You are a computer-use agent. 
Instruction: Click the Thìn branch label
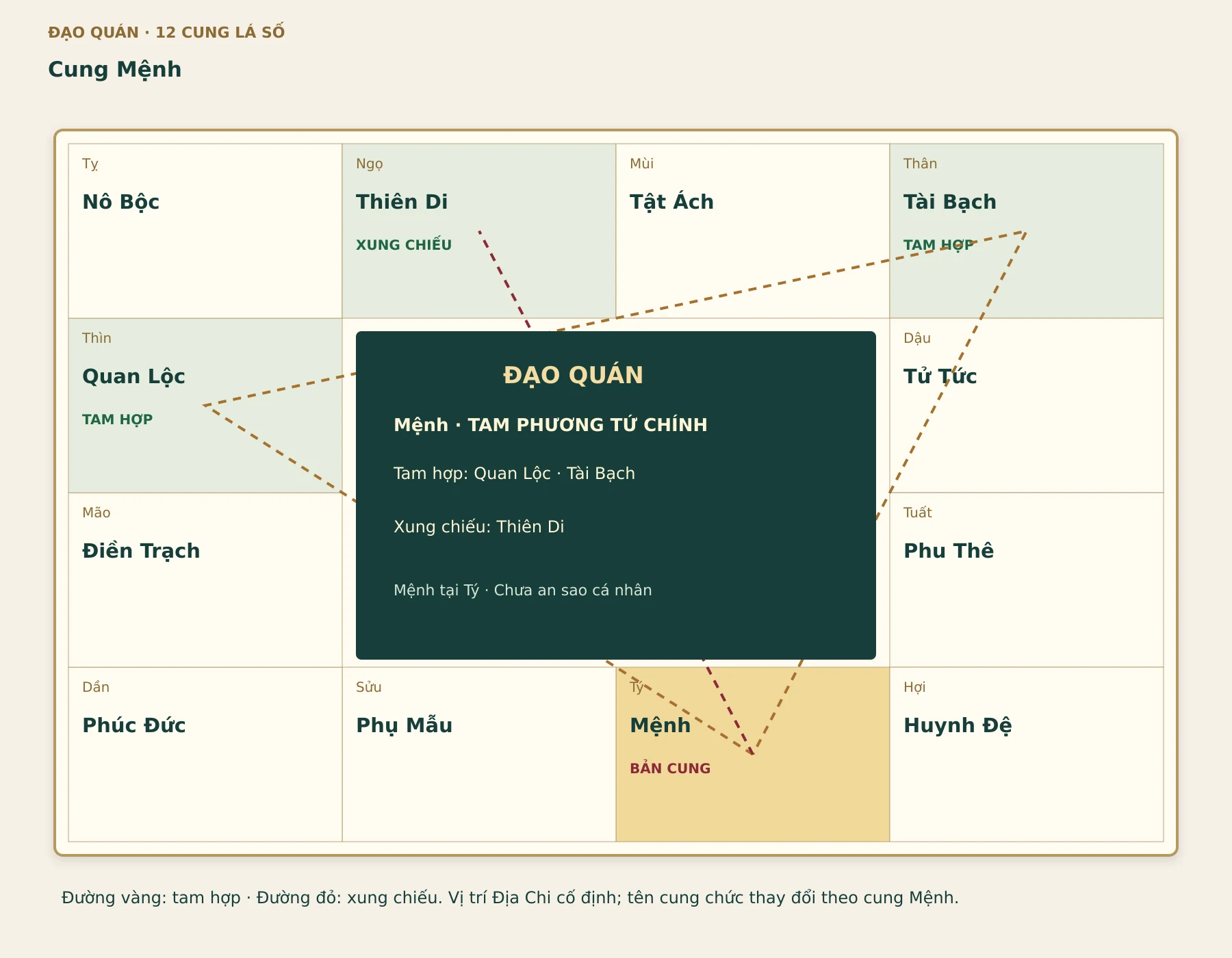pyautogui.click(x=97, y=338)
